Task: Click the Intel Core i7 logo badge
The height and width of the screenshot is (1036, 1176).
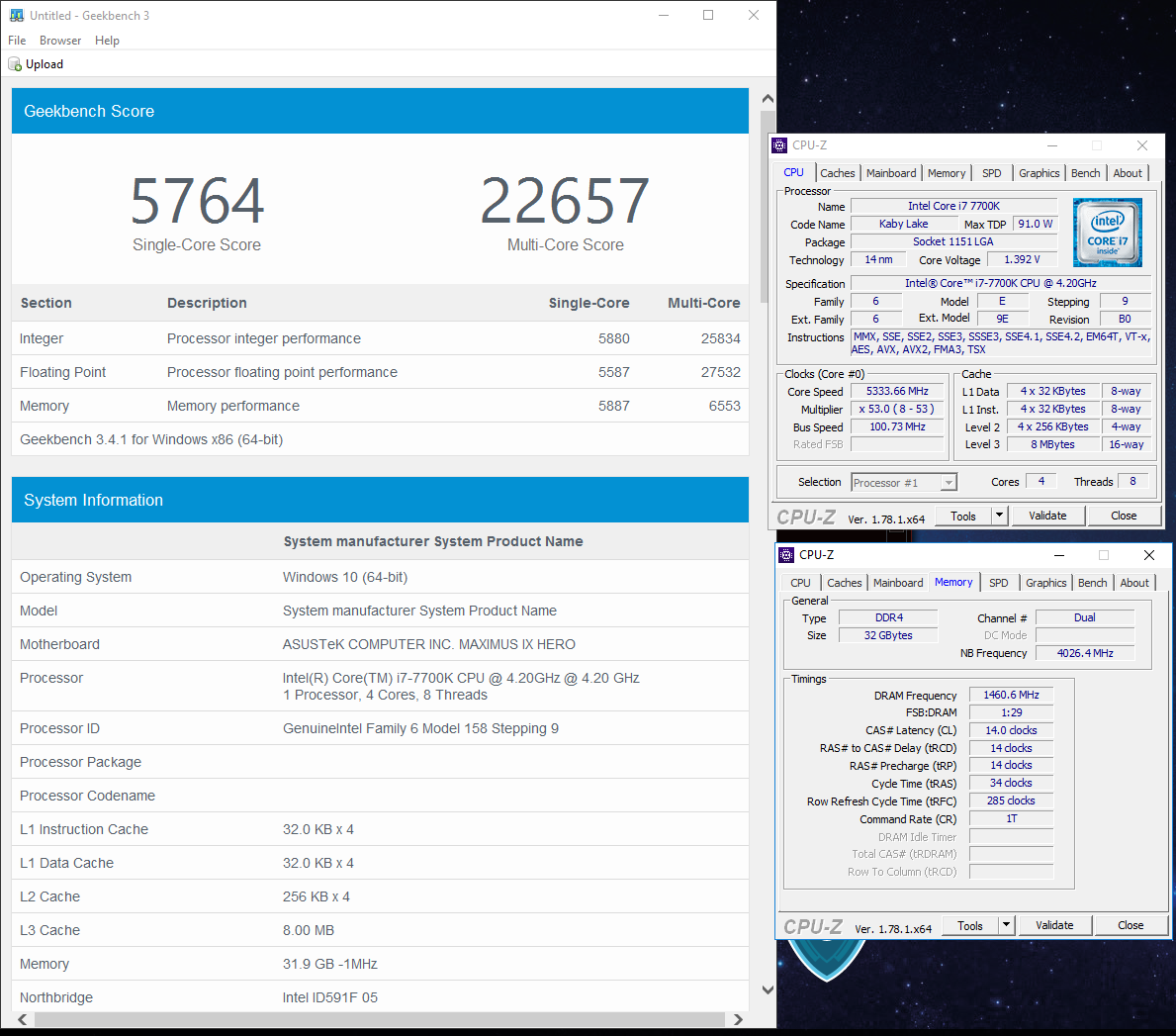Action: point(1108,233)
